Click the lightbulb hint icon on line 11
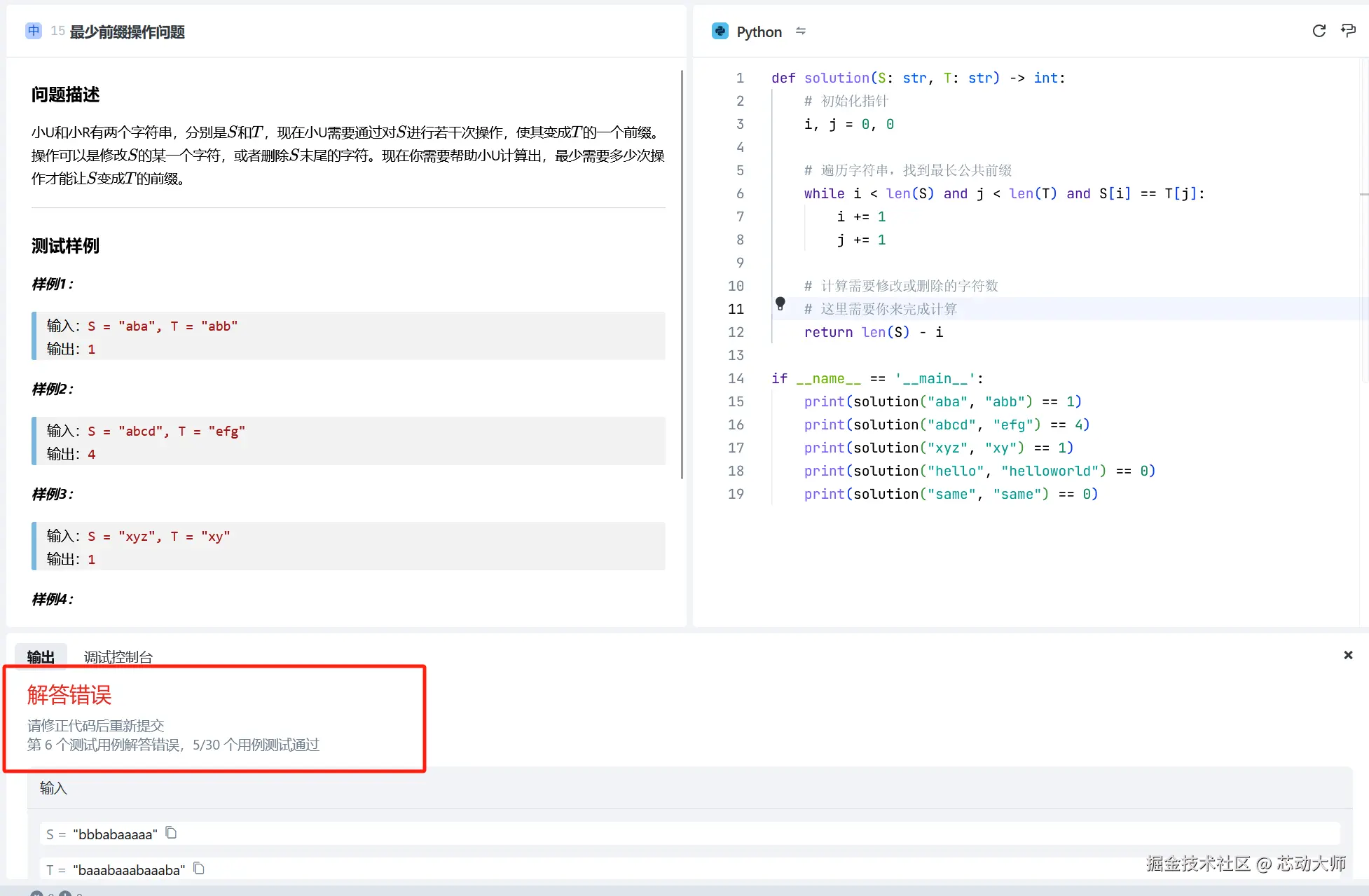Image resolution: width=1369 pixels, height=896 pixels. coord(780,304)
